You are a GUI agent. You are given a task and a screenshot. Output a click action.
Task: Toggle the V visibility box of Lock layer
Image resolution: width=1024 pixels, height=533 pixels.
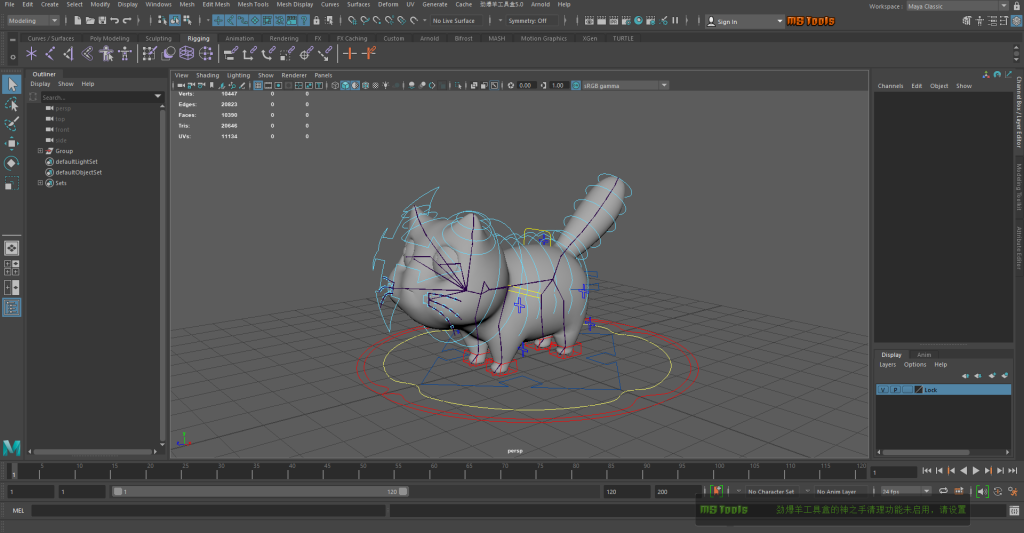tap(883, 390)
